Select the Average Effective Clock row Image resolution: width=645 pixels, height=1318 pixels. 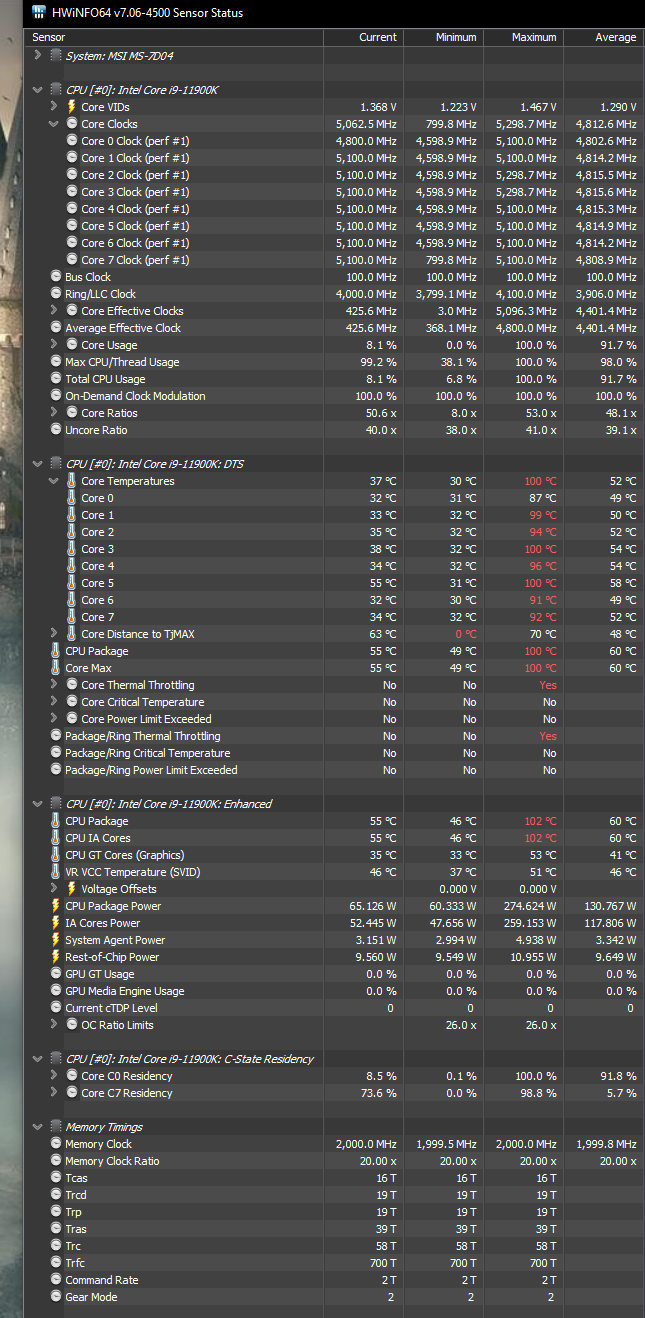(335, 328)
